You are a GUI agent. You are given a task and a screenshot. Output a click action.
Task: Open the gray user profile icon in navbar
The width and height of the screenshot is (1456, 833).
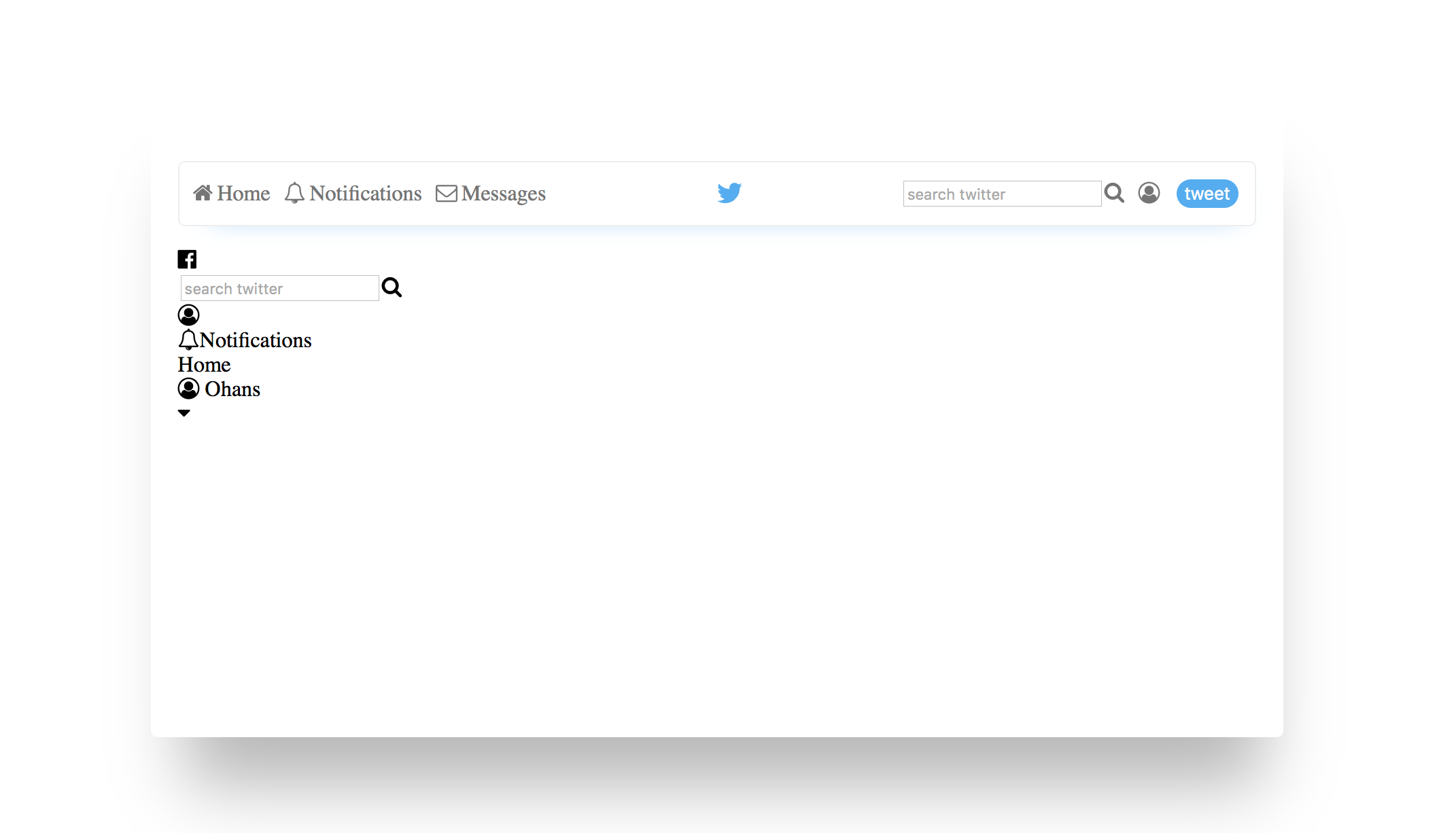click(1149, 193)
